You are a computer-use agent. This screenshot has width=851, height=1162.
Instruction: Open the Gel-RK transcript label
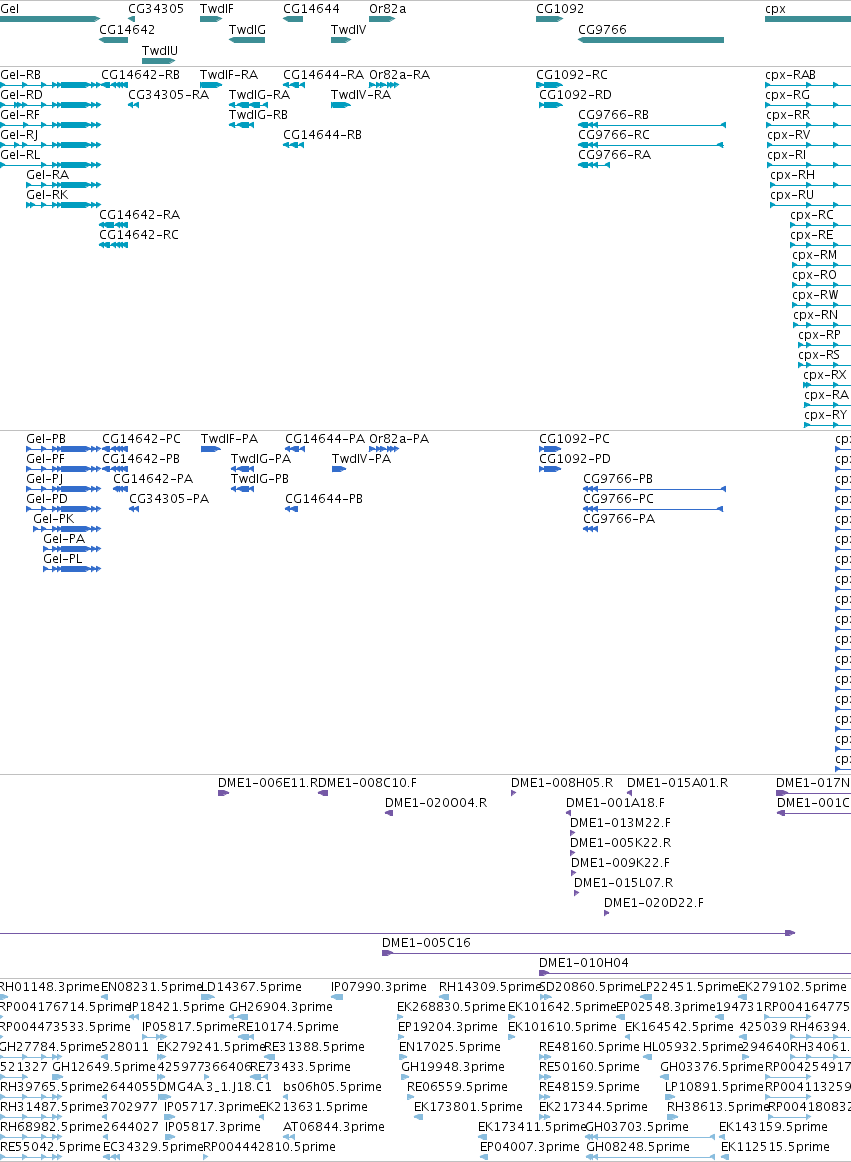pos(47,195)
